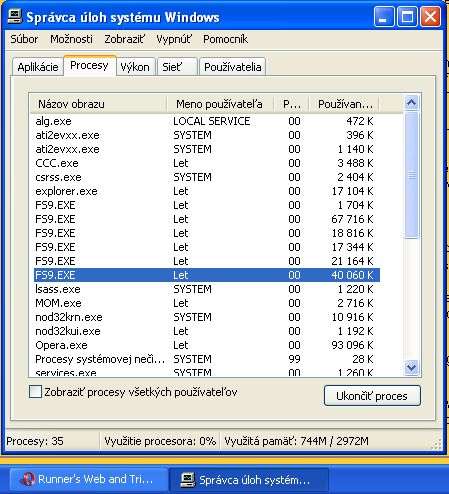Select the Opera.exe process
This screenshot has height=494, width=449.
[207, 345]
